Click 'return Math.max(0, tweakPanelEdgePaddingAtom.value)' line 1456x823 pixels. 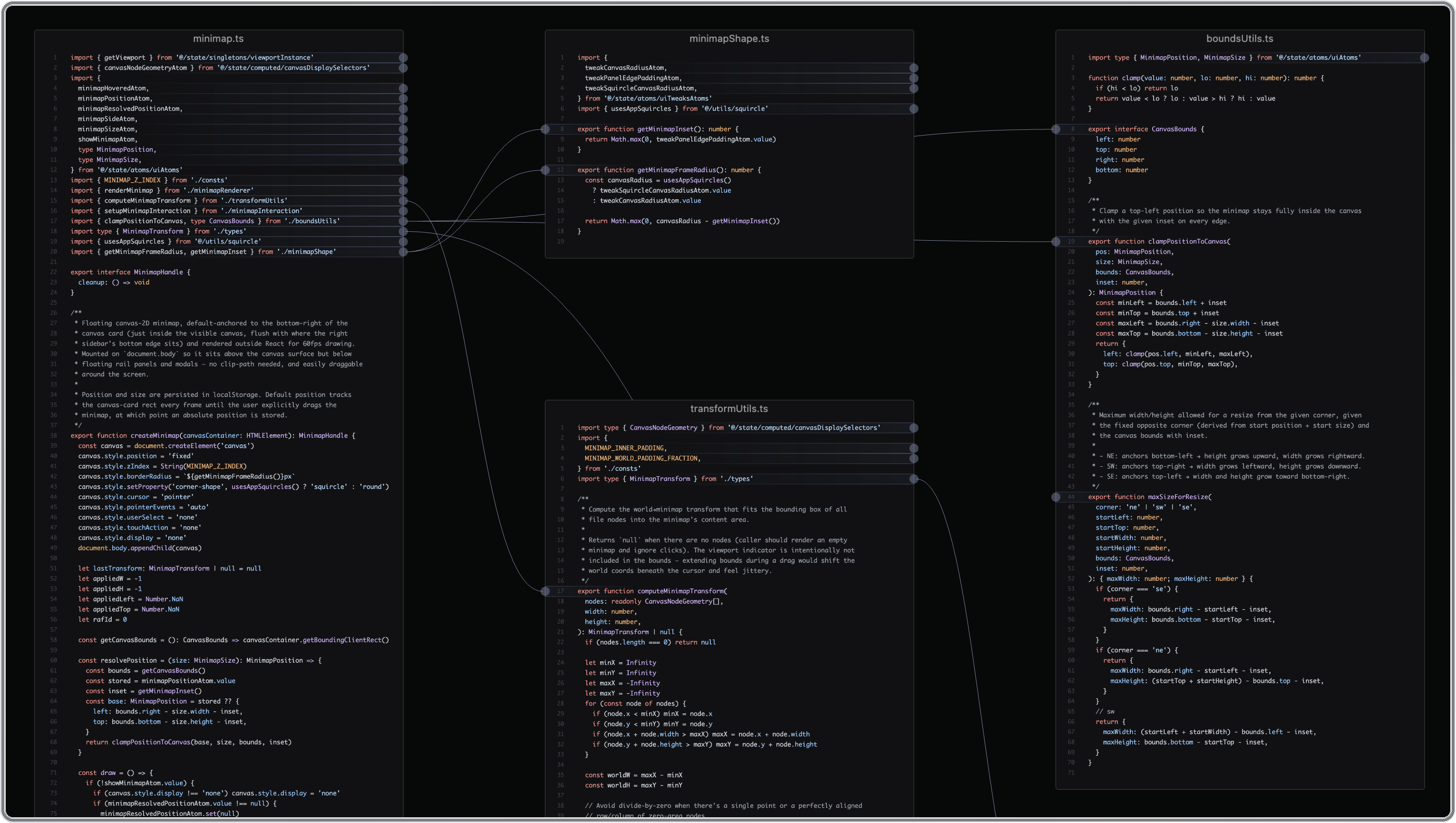[x=680, y=139]
